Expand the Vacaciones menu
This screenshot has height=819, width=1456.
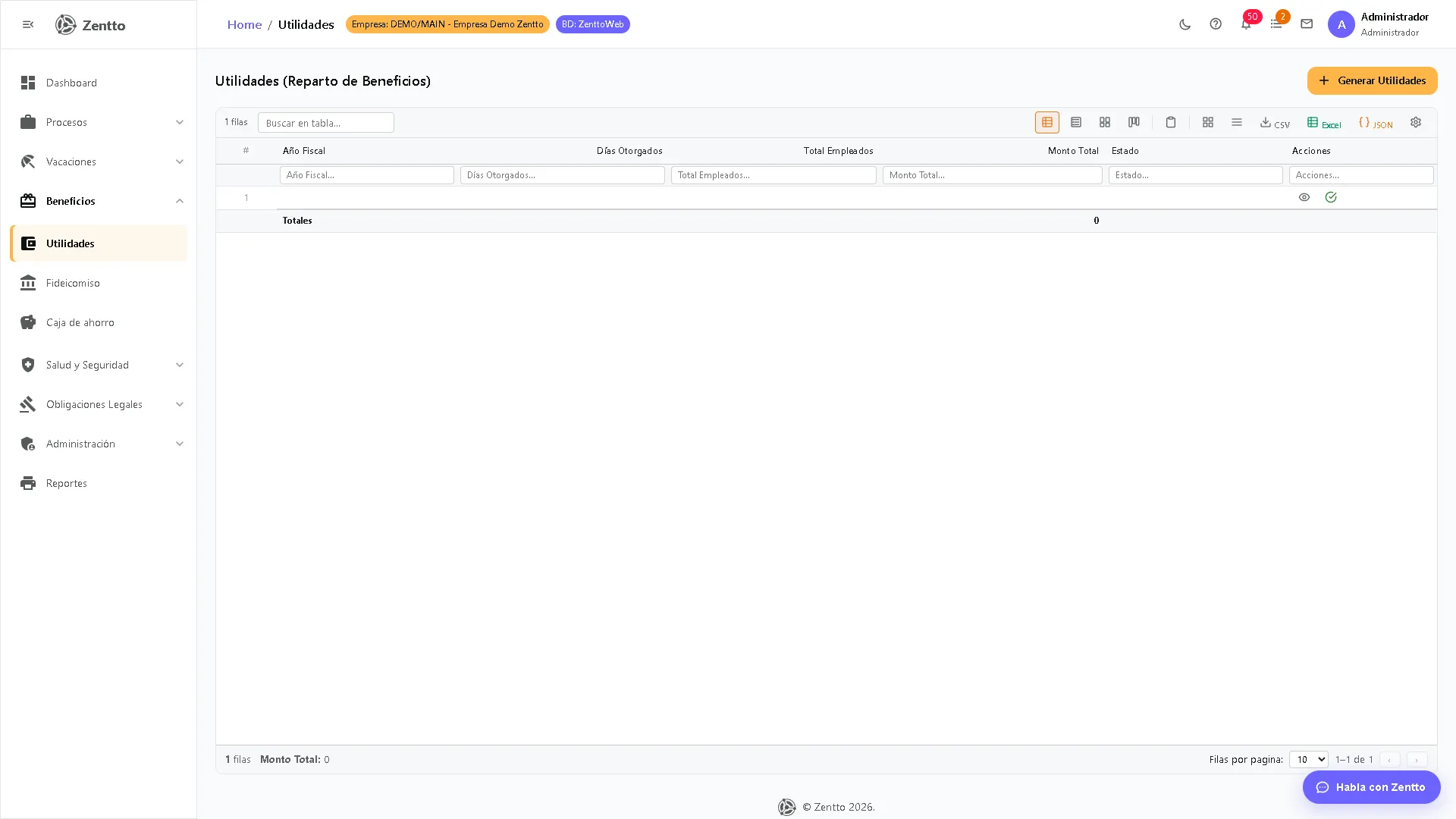(99, 162)
